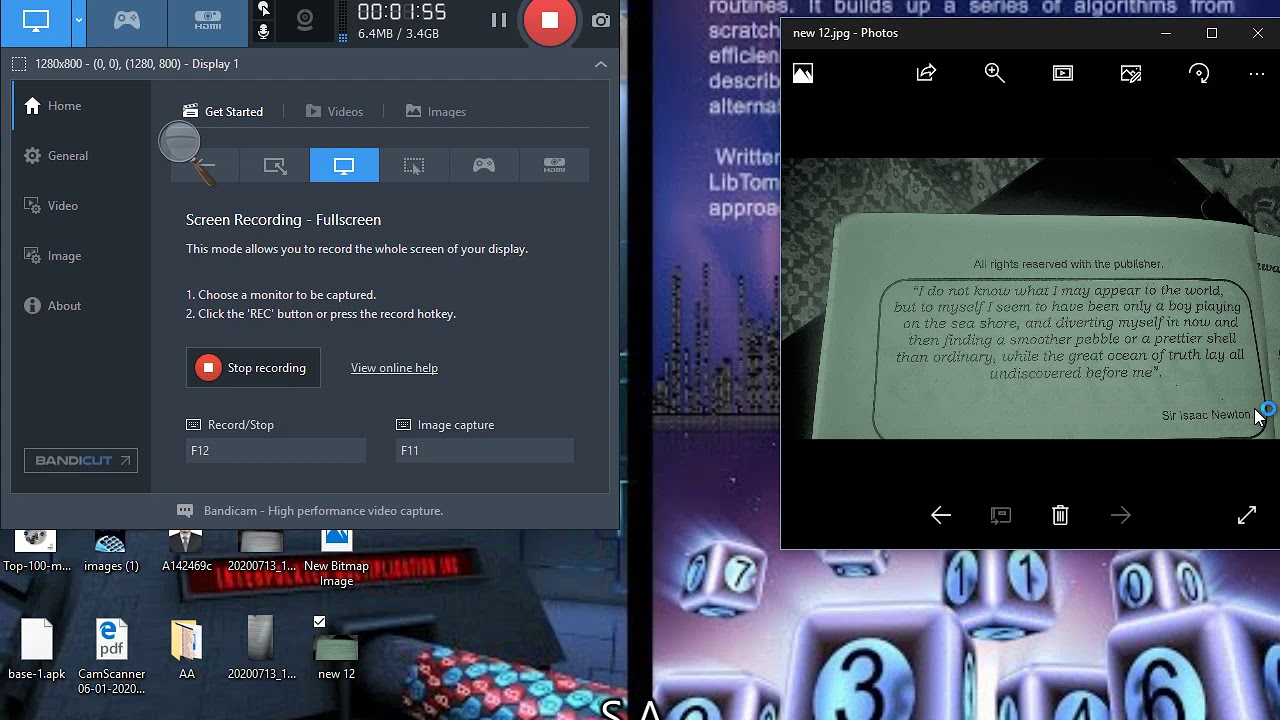Toggle microphone recording option

[x=263, y=32]
